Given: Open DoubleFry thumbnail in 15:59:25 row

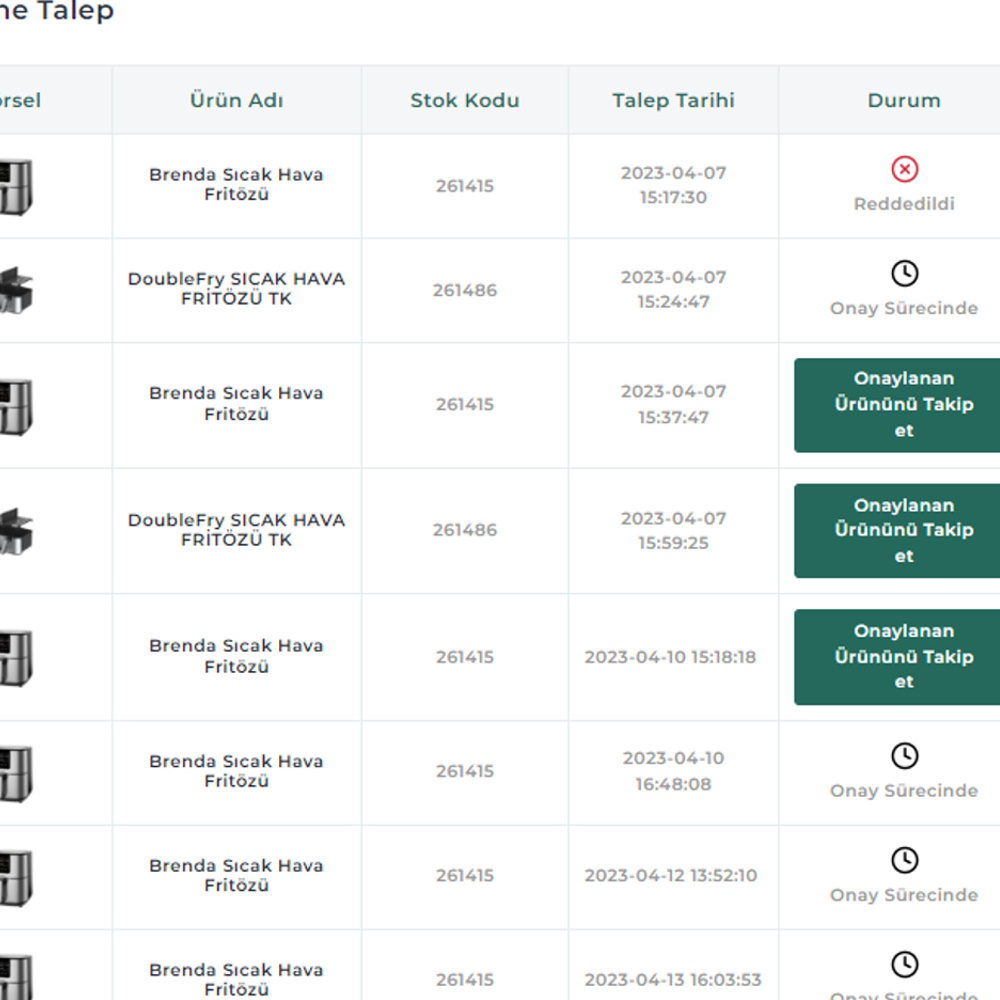Looking at the screenshot, I should [x=16, y=531].
